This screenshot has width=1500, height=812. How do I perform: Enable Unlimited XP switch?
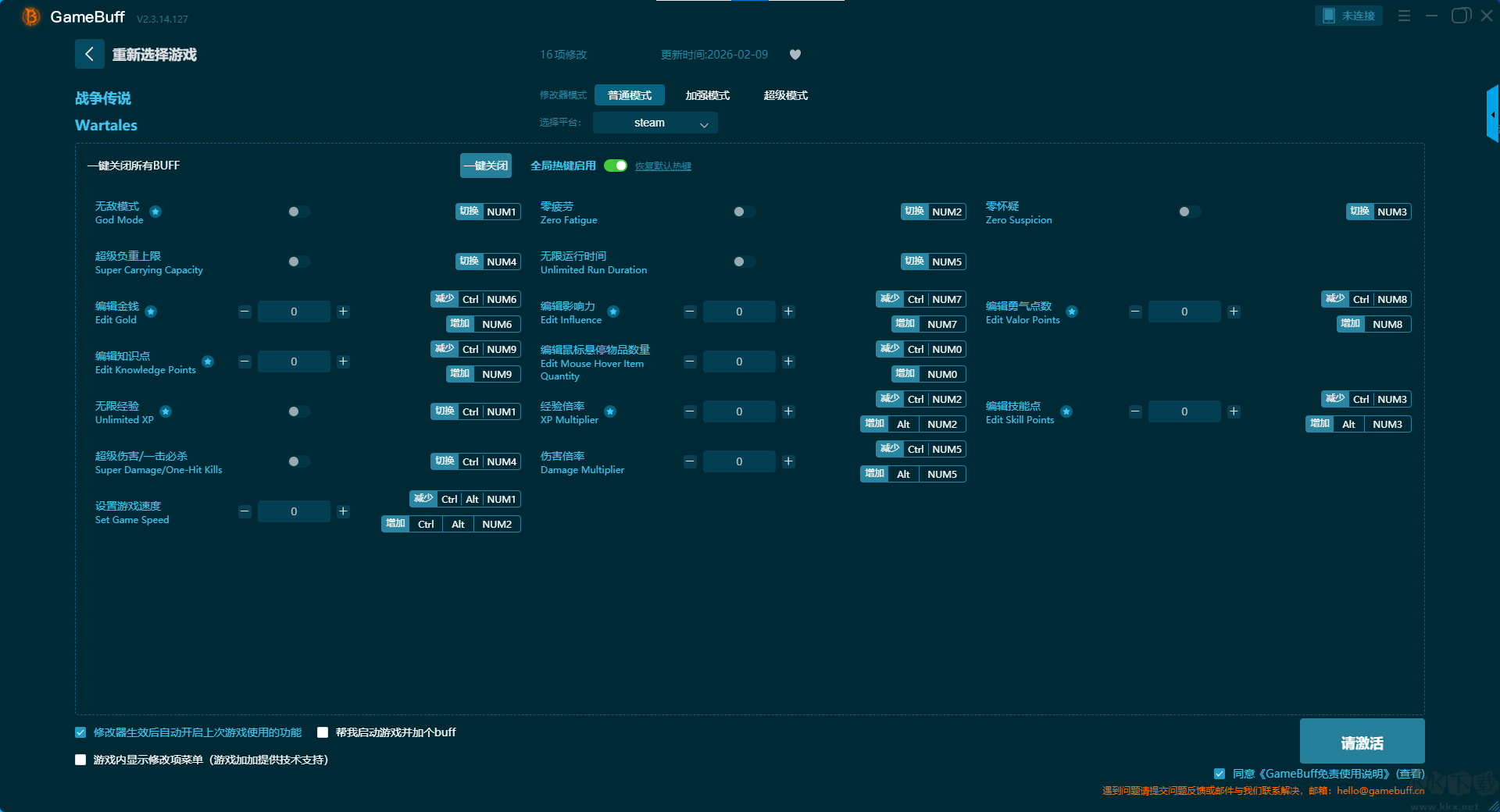point(298,411)
